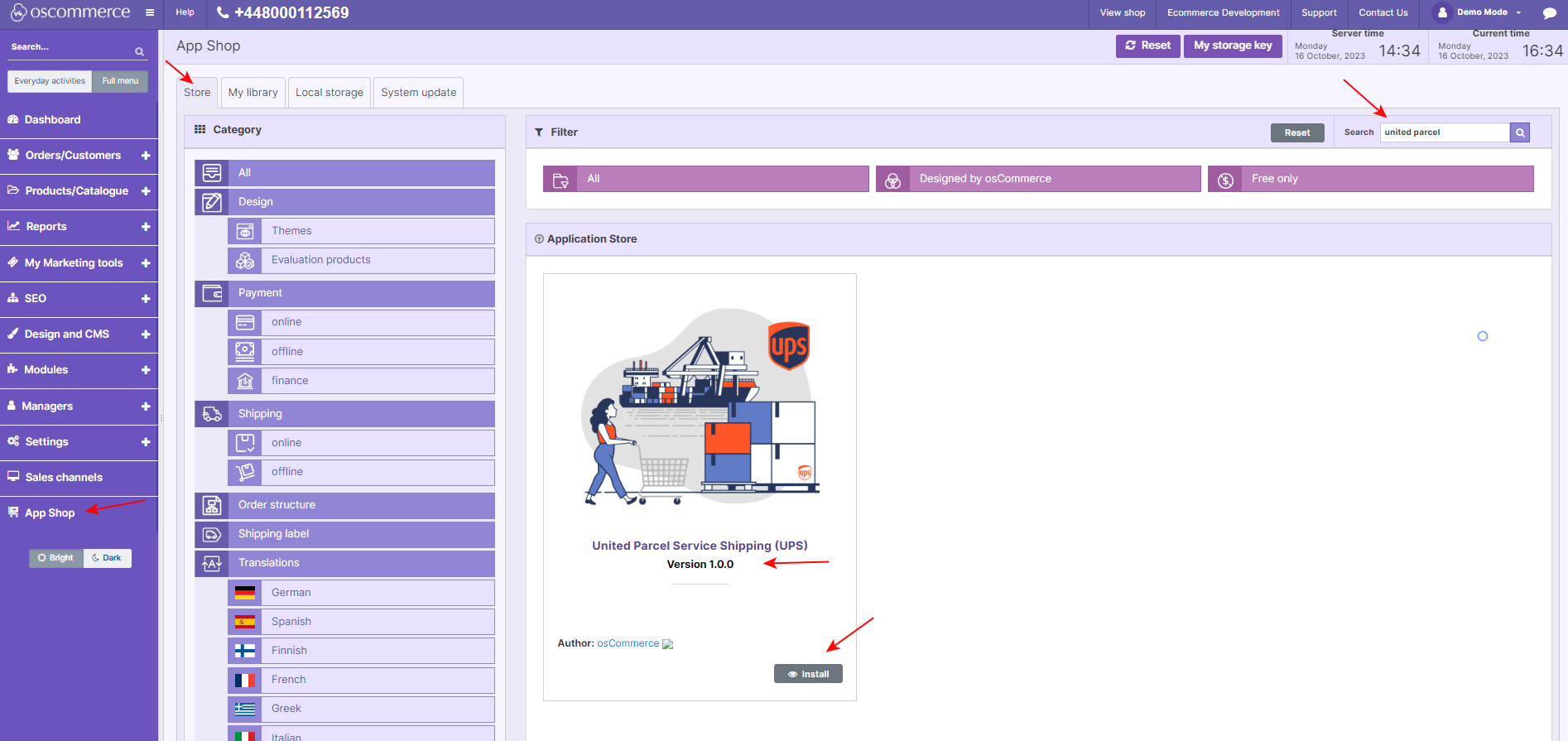
Task: Click the UPS app illustration thumbnail
Action: coord(700,407)
